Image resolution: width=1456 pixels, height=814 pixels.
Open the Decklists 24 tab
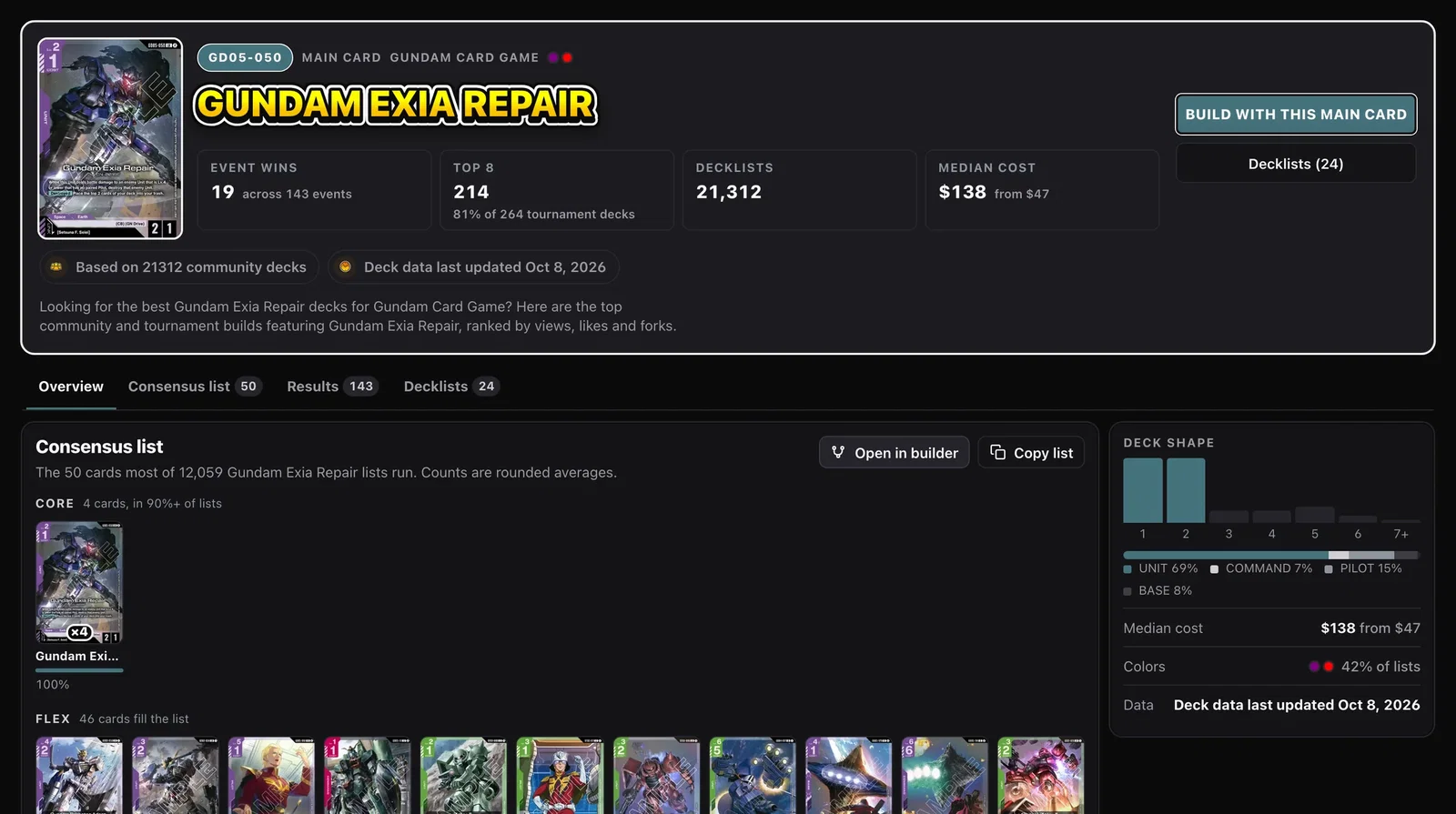[451, 387]
